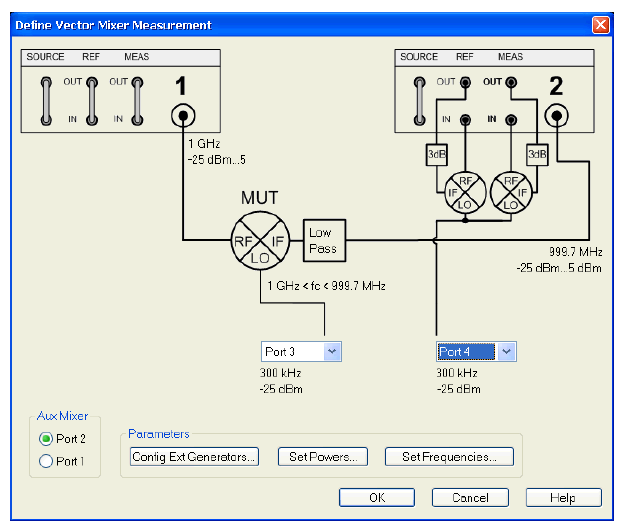This screenshot has width=621, height=528.
Task: Click the Cancel button
Action: click(x=470, y=498)
